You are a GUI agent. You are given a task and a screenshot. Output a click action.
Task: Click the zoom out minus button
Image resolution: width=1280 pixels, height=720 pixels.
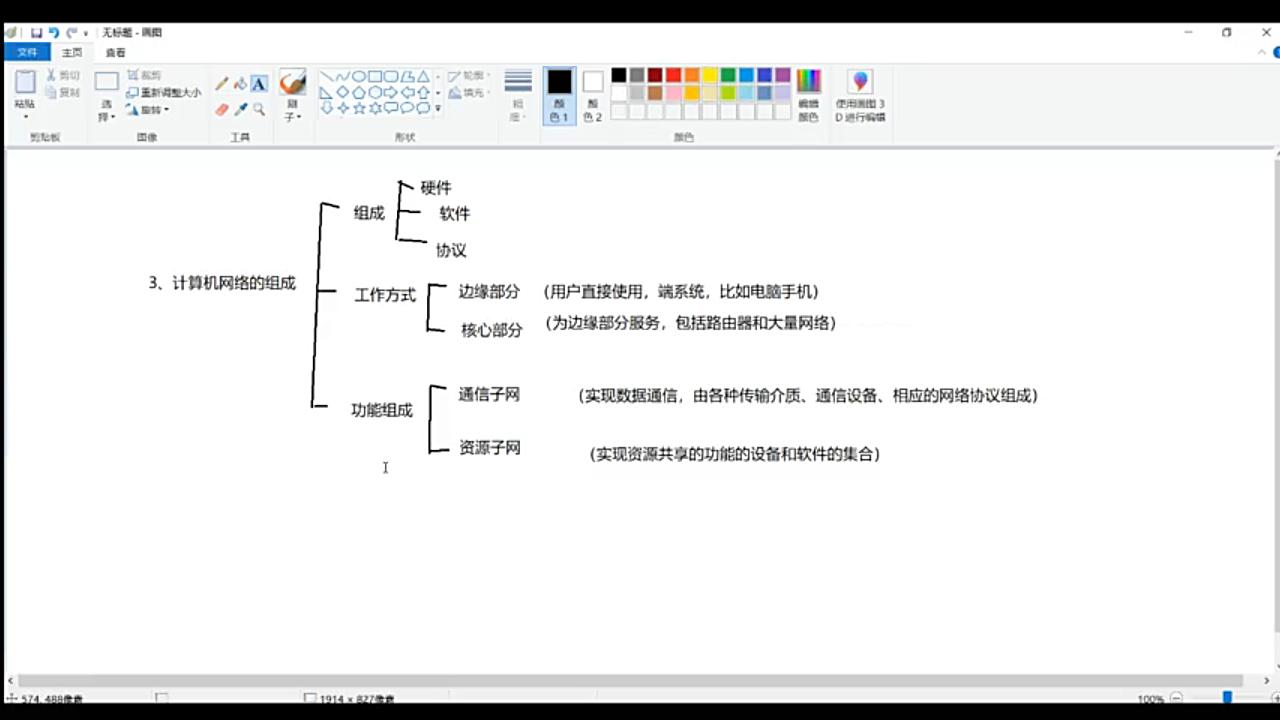tap(1177, 698)
